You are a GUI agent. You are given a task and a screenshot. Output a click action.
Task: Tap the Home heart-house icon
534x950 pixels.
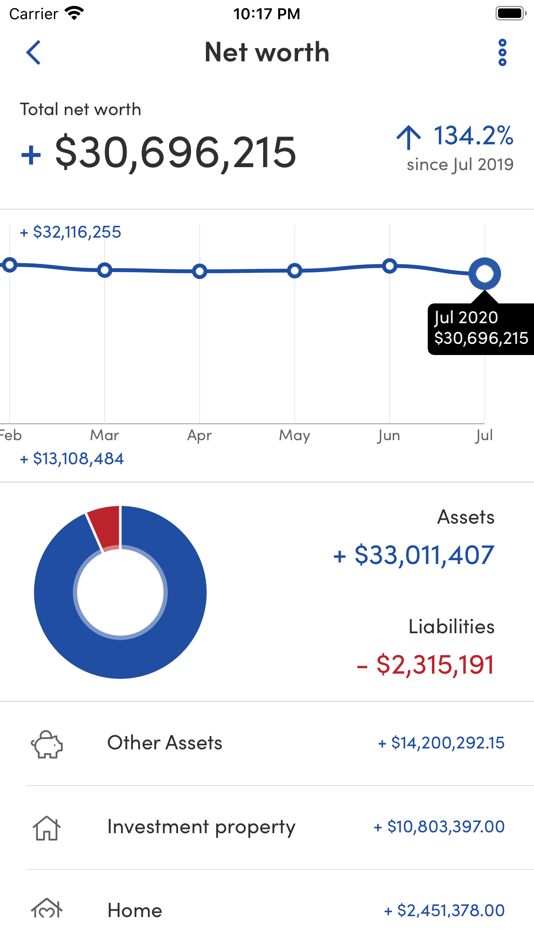pos(47,909)
